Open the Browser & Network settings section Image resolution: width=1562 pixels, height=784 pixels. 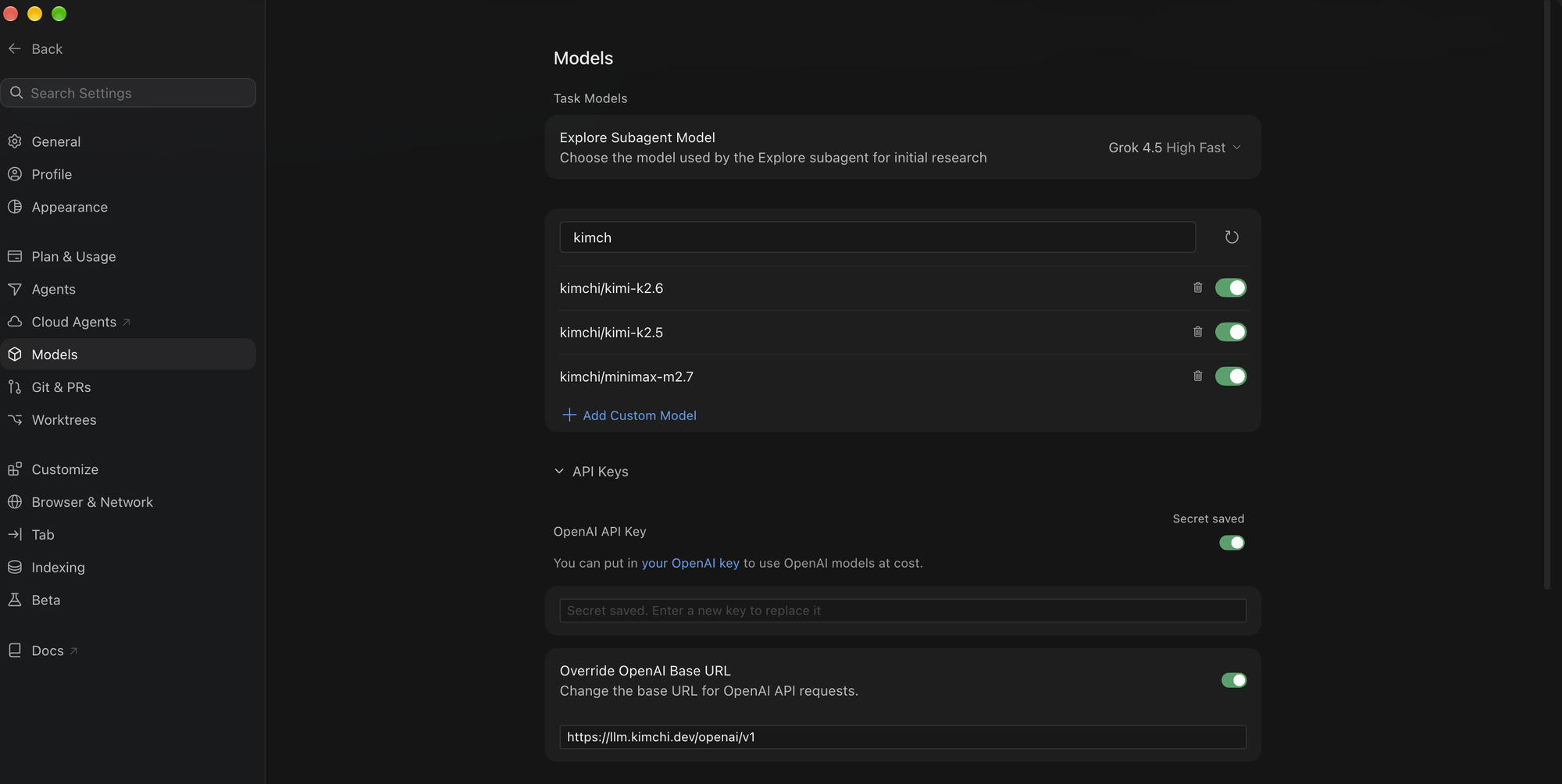pos(128,502)
